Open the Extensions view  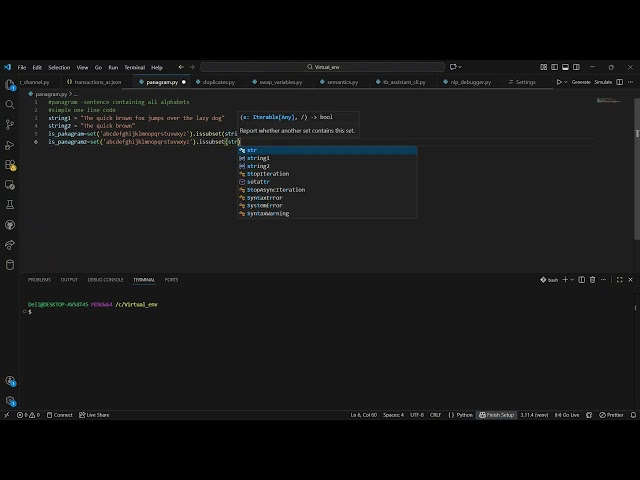[10, 165]
